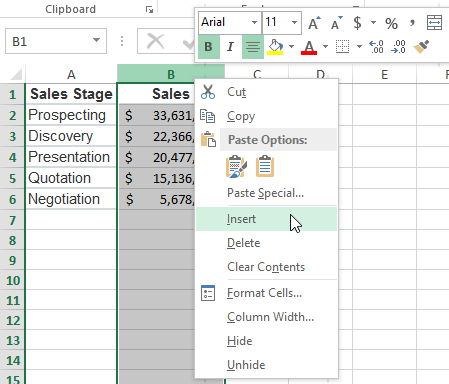Select the Format Painter brush

click(x=421, y=47)
